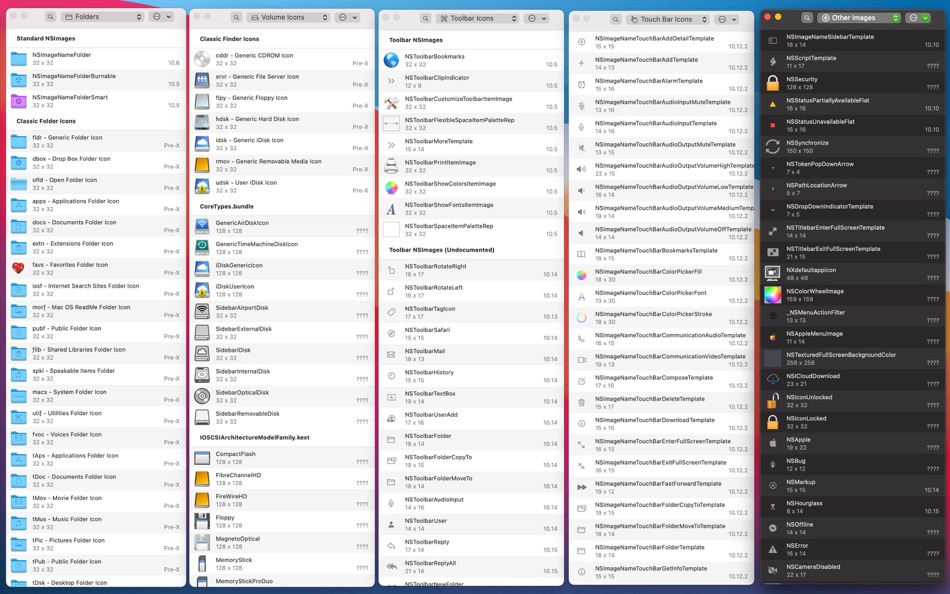Click the NSImageNameFolderBurnable folder icon
The width and height of the screenshot is (950, 594).
pyautogui.click(x=19, y=80)
